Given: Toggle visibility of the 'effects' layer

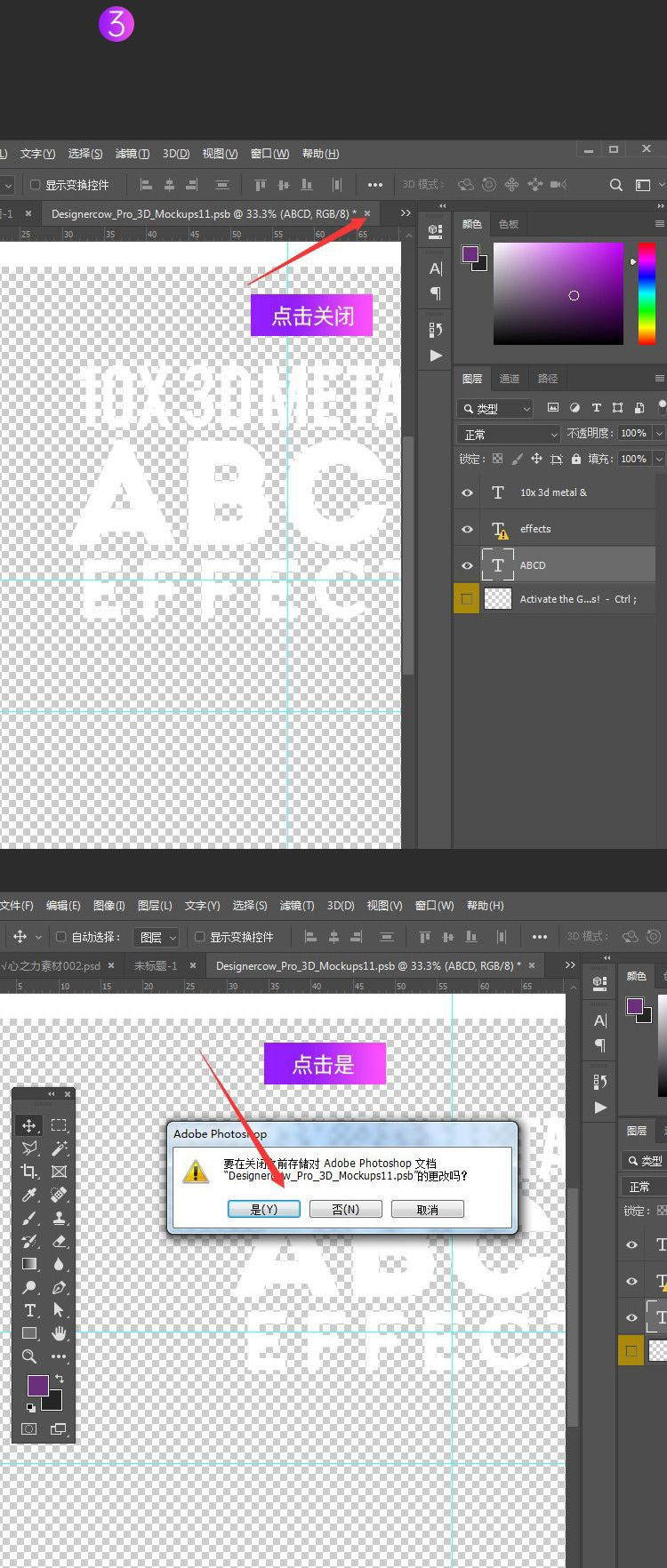Looking at the screenshot, I should (x=467, y=529).
